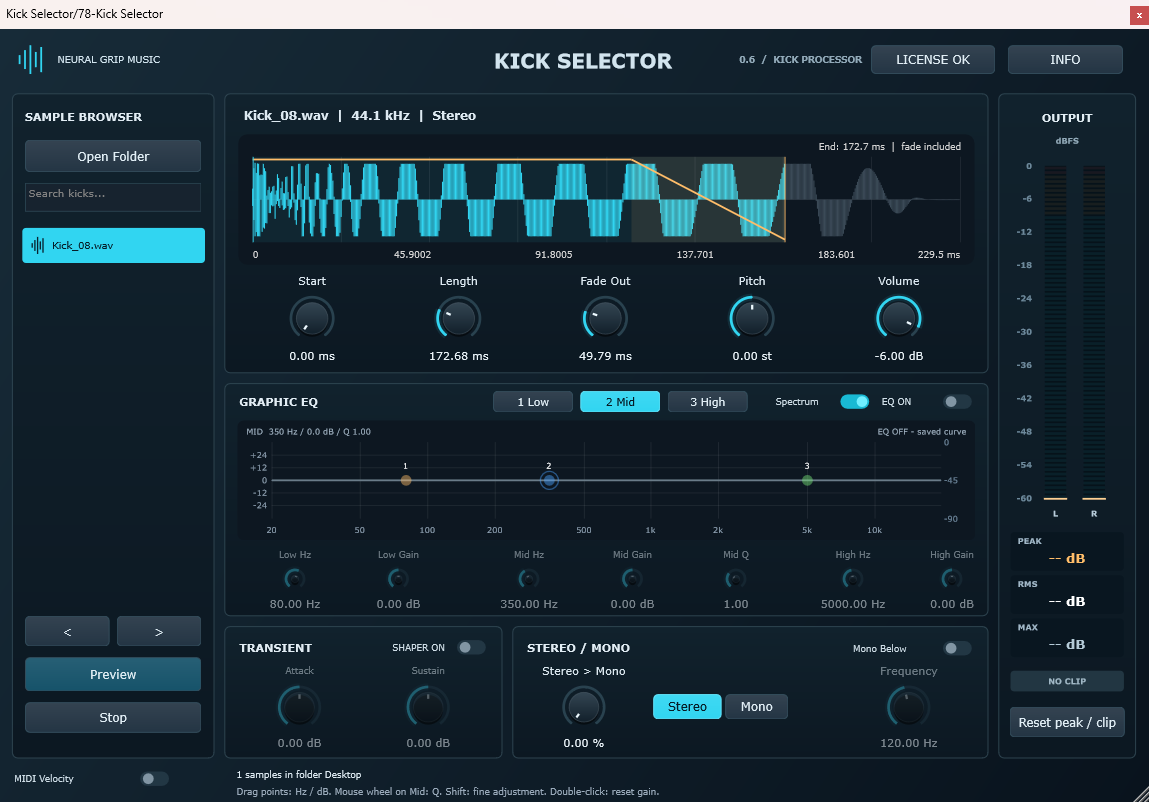The height and width of the screenshot is (802, 1149).
Task: Click the Preview button
Action: [x=113, y=674]
